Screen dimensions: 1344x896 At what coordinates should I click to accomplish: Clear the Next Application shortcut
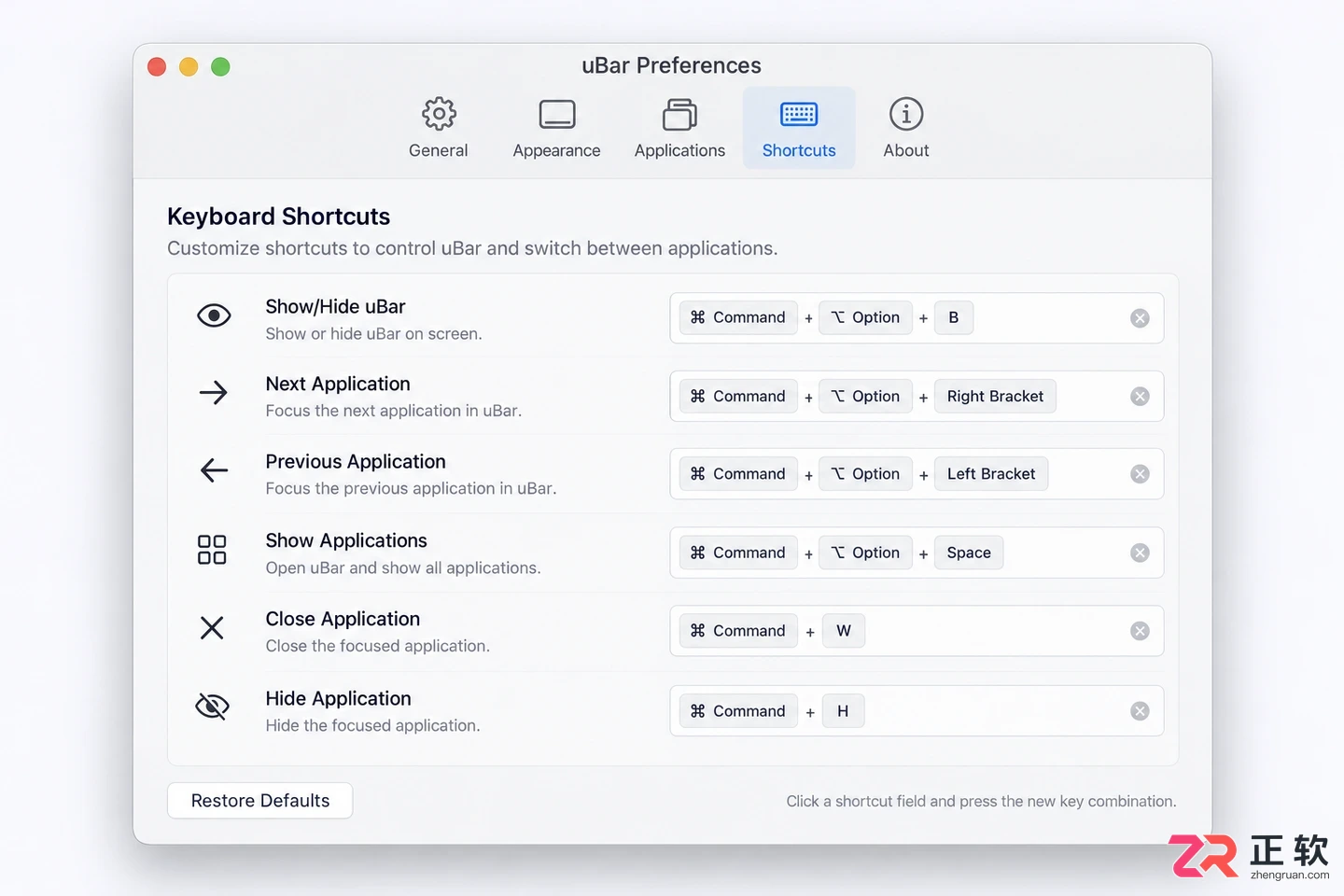(x=1140, y=397)
